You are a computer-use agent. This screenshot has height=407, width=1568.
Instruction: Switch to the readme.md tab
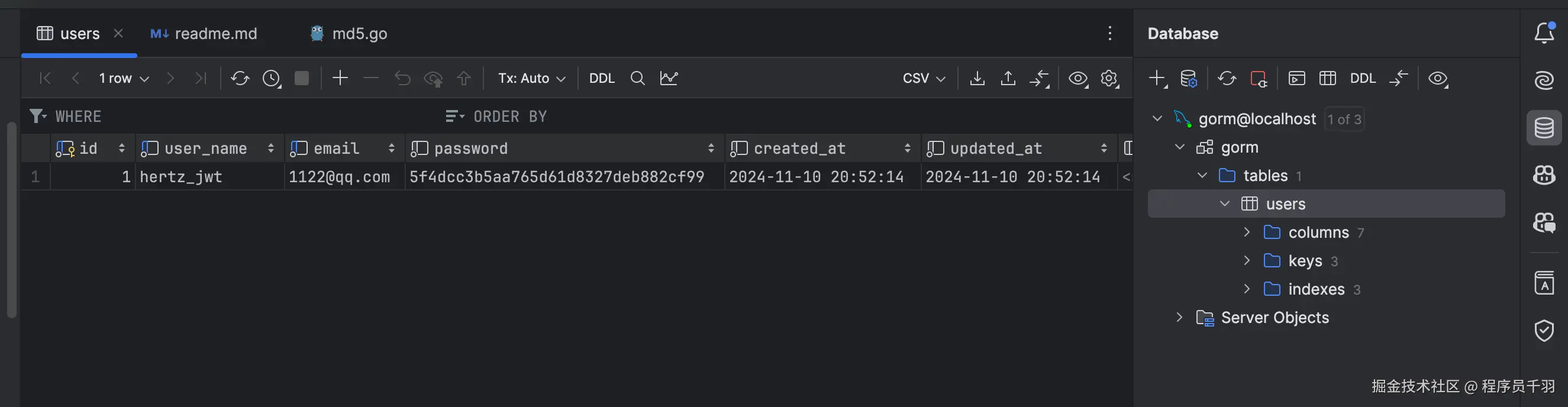point(204,34)
